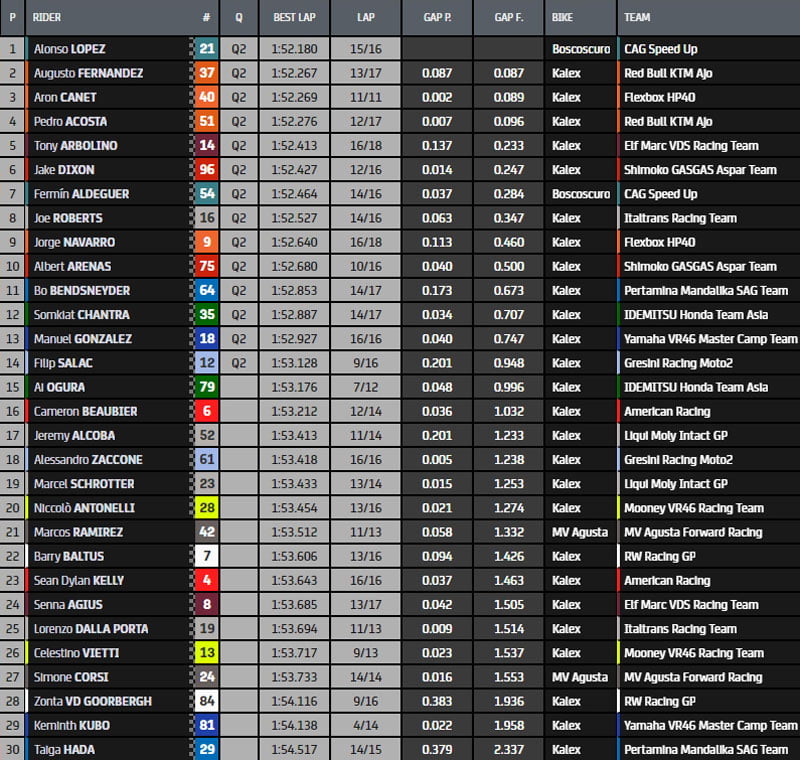Select Ai Ogura's green number 79 badge
Screen dimensions: 800x760
[x=206, y=387]
